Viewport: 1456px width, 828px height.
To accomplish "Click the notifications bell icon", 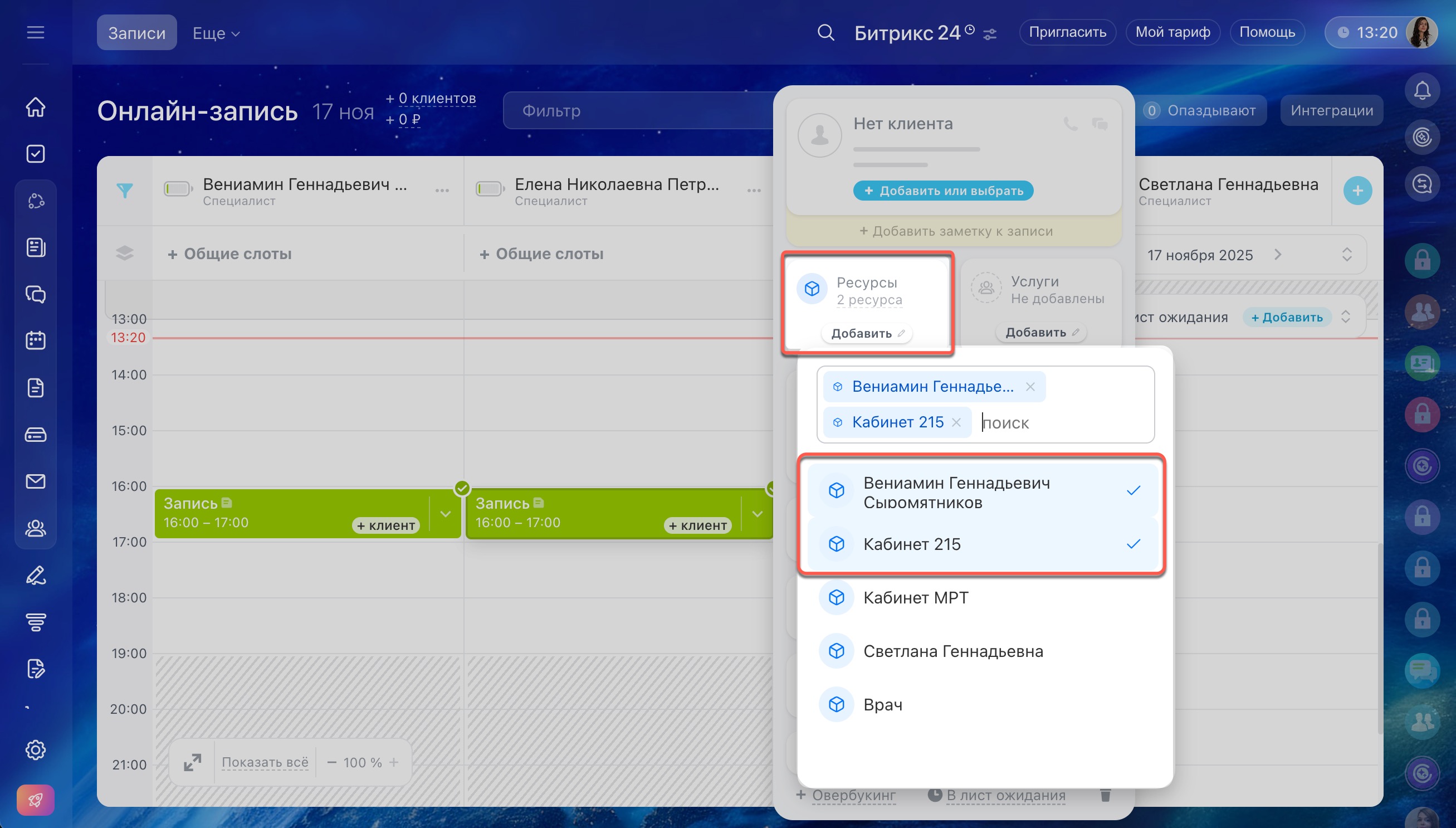I will (1422, 90).
